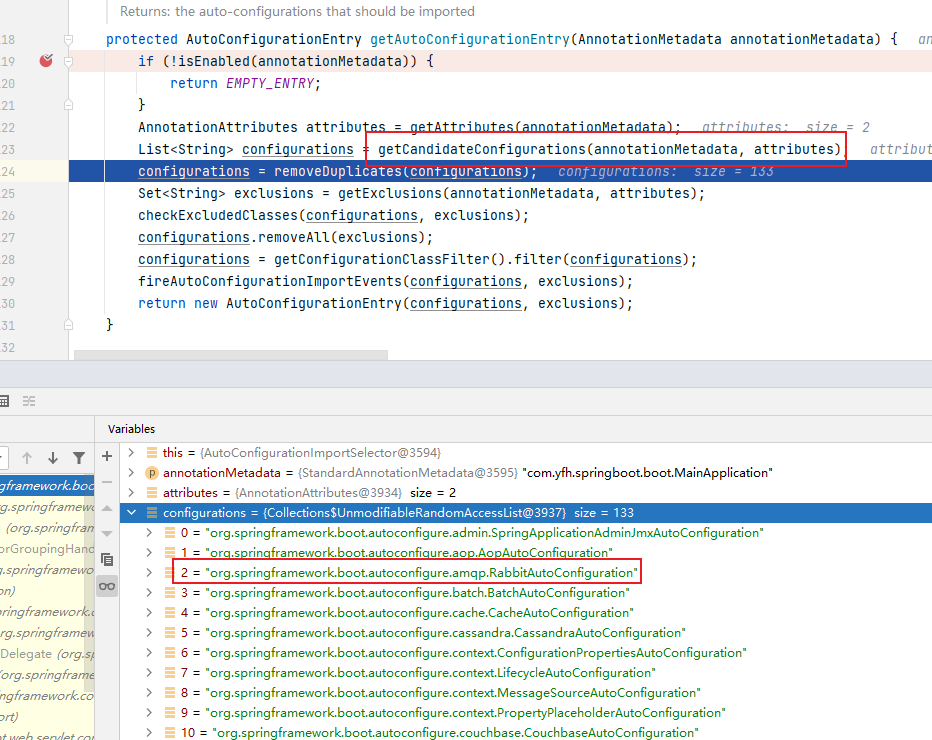This screenshot has width=932, height=740.
Task: Select the configurations size = 133 row
Action: [x=526, y=512]
